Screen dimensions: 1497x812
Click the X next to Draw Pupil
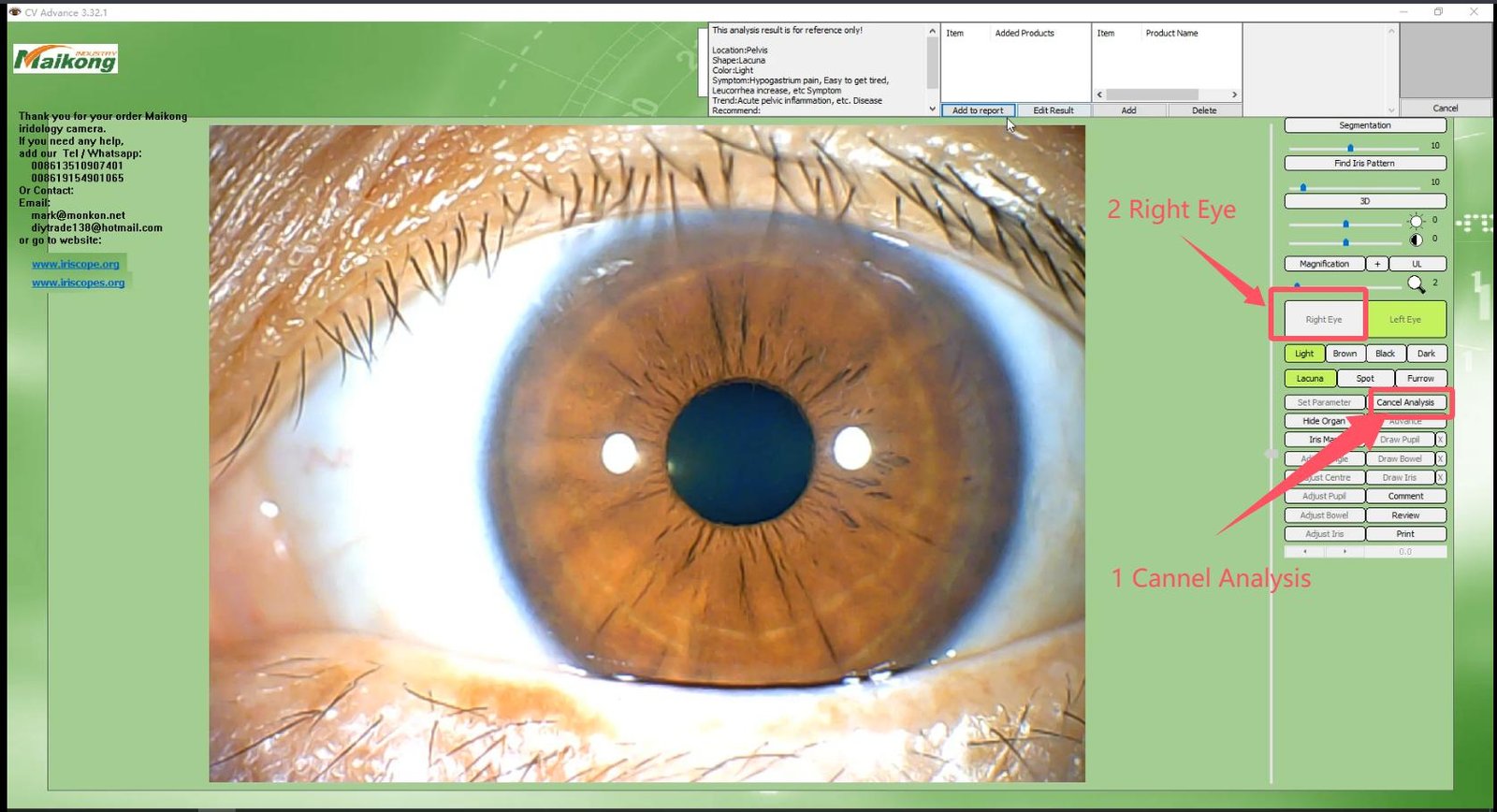(x=1441, y=440)
